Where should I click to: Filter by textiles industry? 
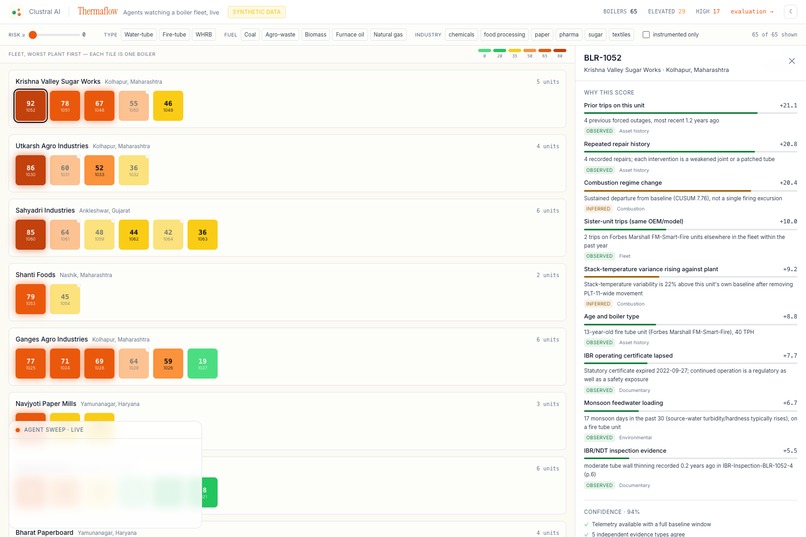621,34
